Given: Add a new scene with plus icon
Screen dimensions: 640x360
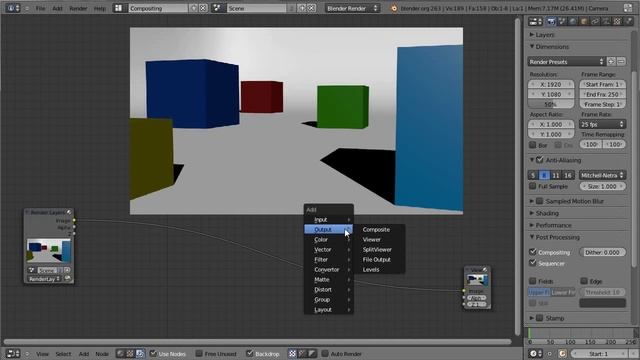Looking at the screenshot, I should pos(302,8).
